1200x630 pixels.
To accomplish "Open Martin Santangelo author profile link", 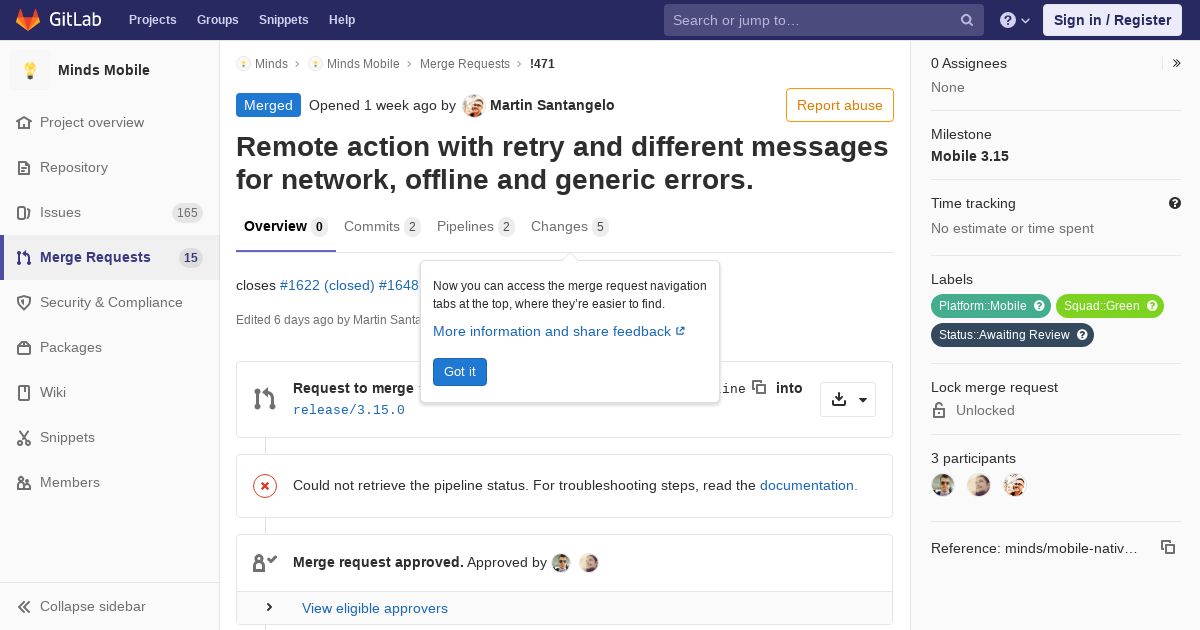I will coord(552,105).
